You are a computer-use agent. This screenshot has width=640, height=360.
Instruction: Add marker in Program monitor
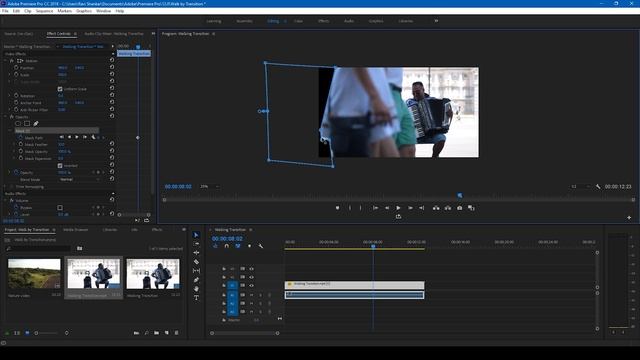338,208
